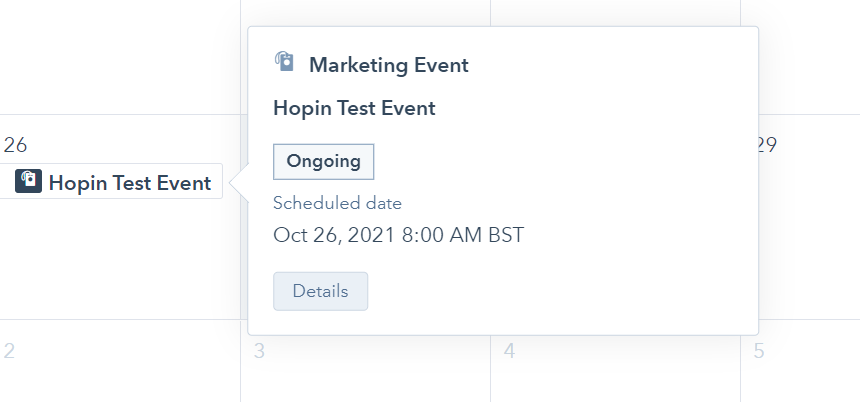This screenshot has height=402, width=860.
Task: Select the Hopin Test Event calendar entry label
Action: tap(130, 183)
